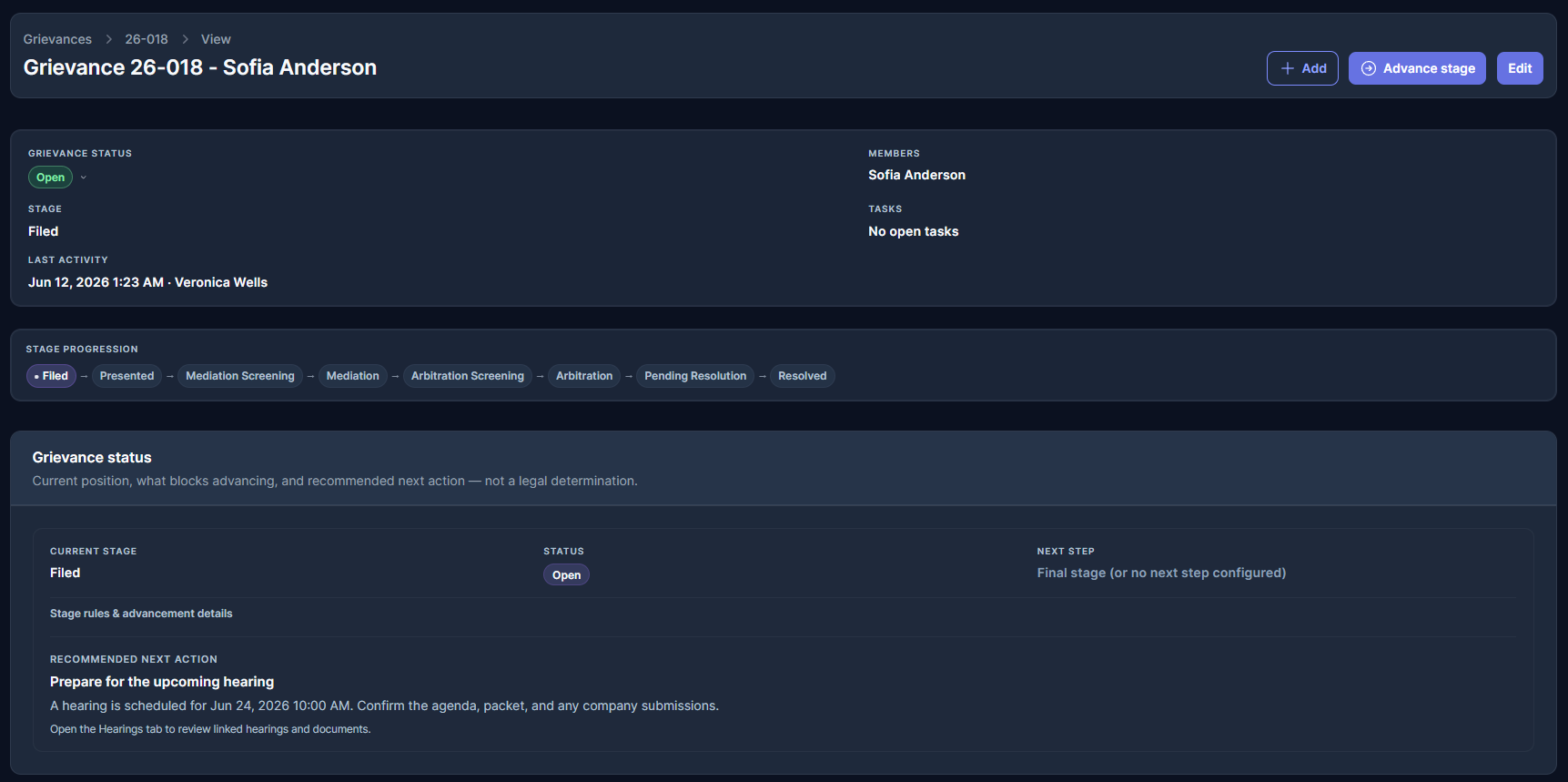Select the Arbitration Screening stage pill
This screenshot has width=1568, height=782.
pyautogui.click(x=468, y=376)
